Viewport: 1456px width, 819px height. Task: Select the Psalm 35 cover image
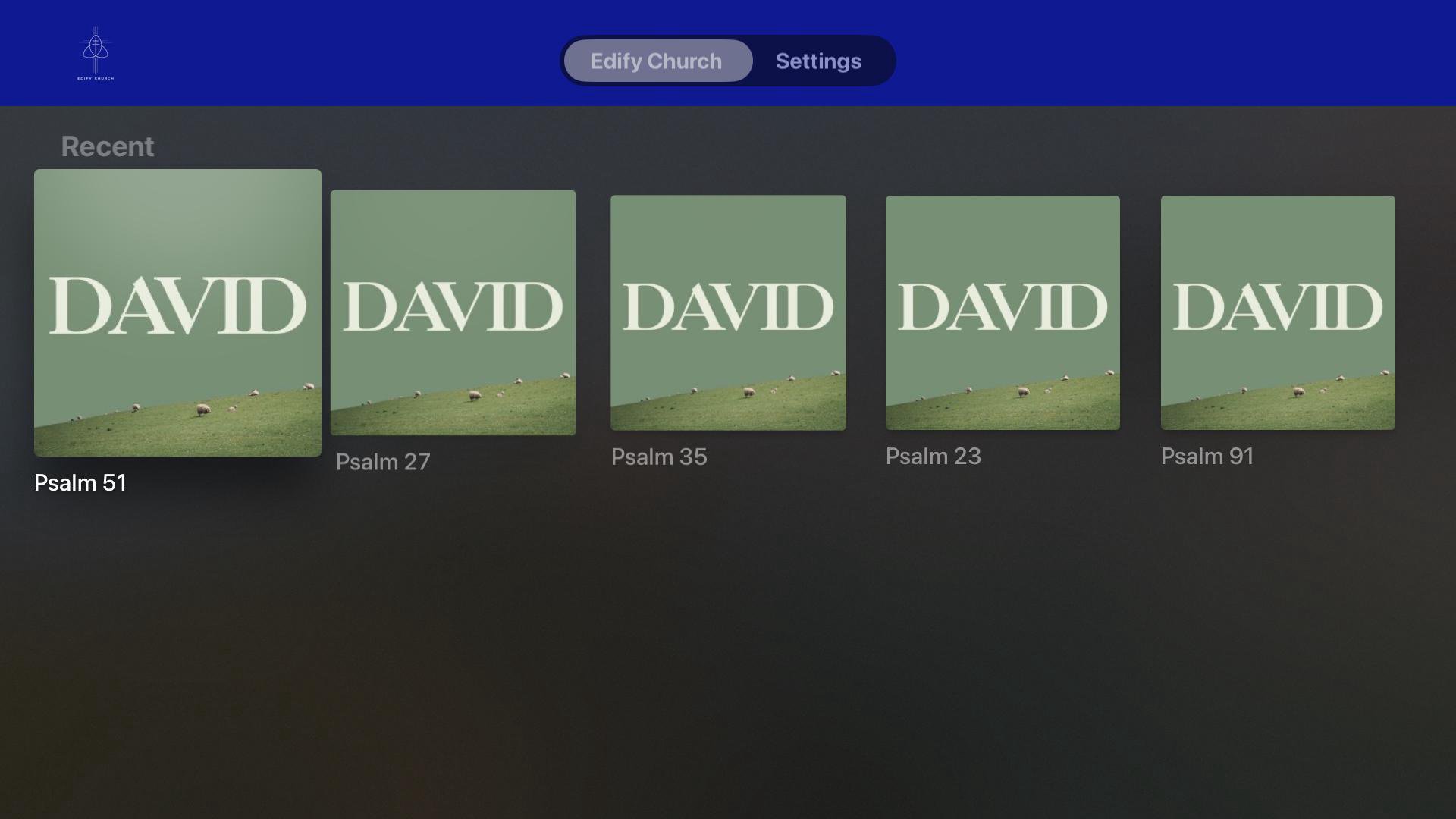(x=728, y=312)
